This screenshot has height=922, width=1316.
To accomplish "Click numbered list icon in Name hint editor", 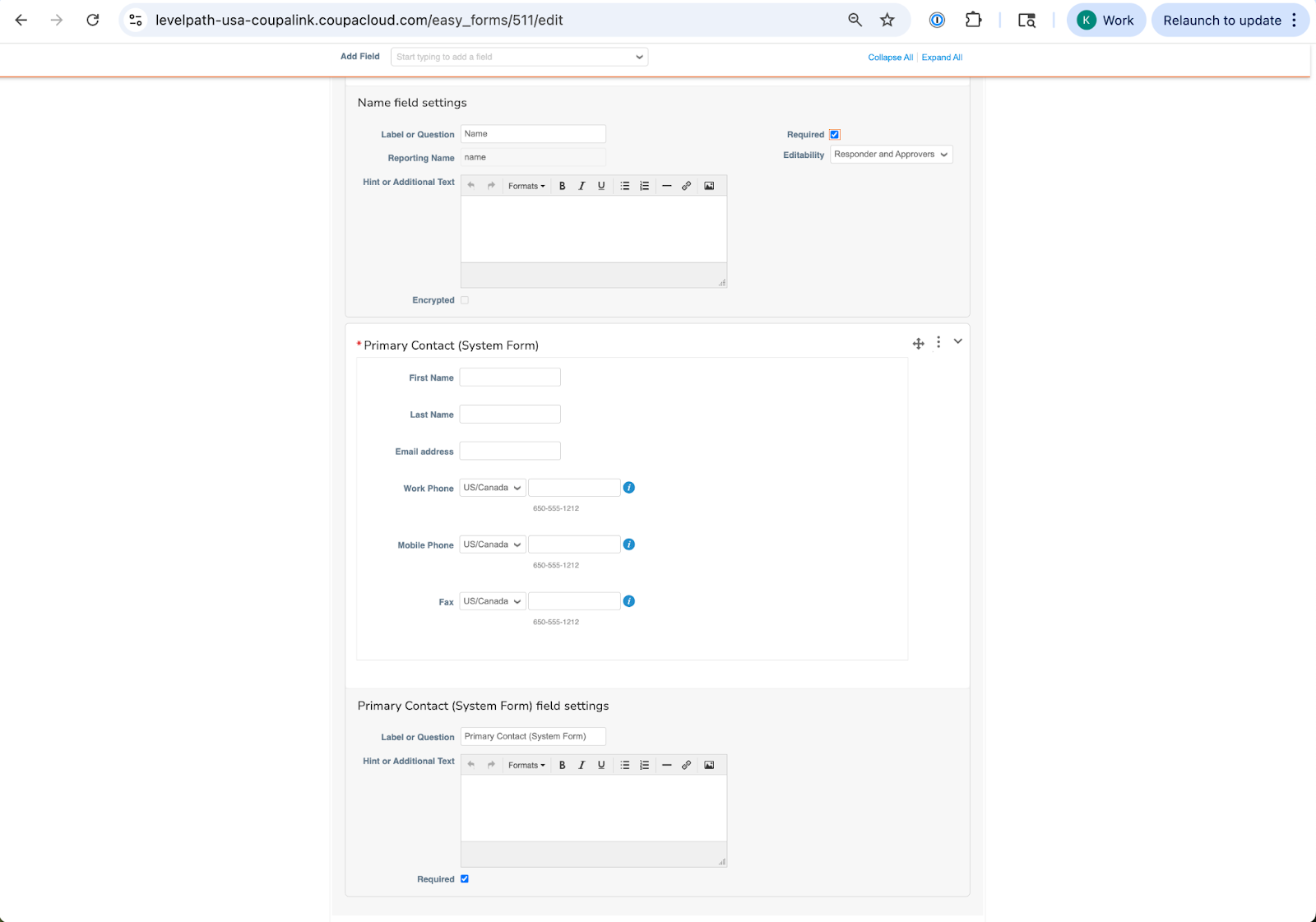I will (x=645, y=186).
